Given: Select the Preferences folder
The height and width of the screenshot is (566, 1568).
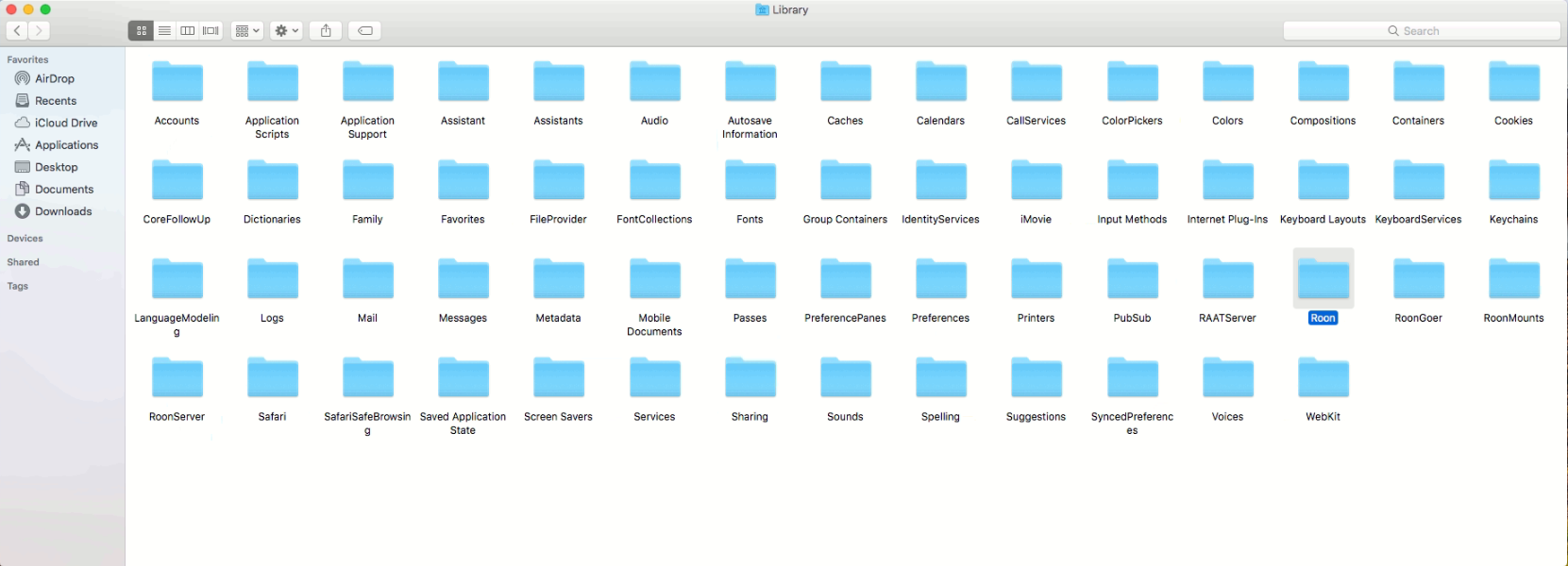Looking at the screenshot, I should coord(941,279).
